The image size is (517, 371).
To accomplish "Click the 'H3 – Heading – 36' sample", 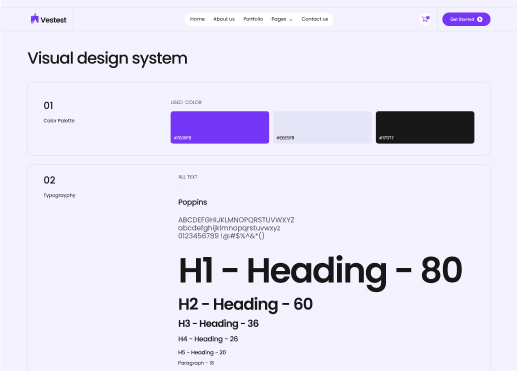I will coord(218,324).
